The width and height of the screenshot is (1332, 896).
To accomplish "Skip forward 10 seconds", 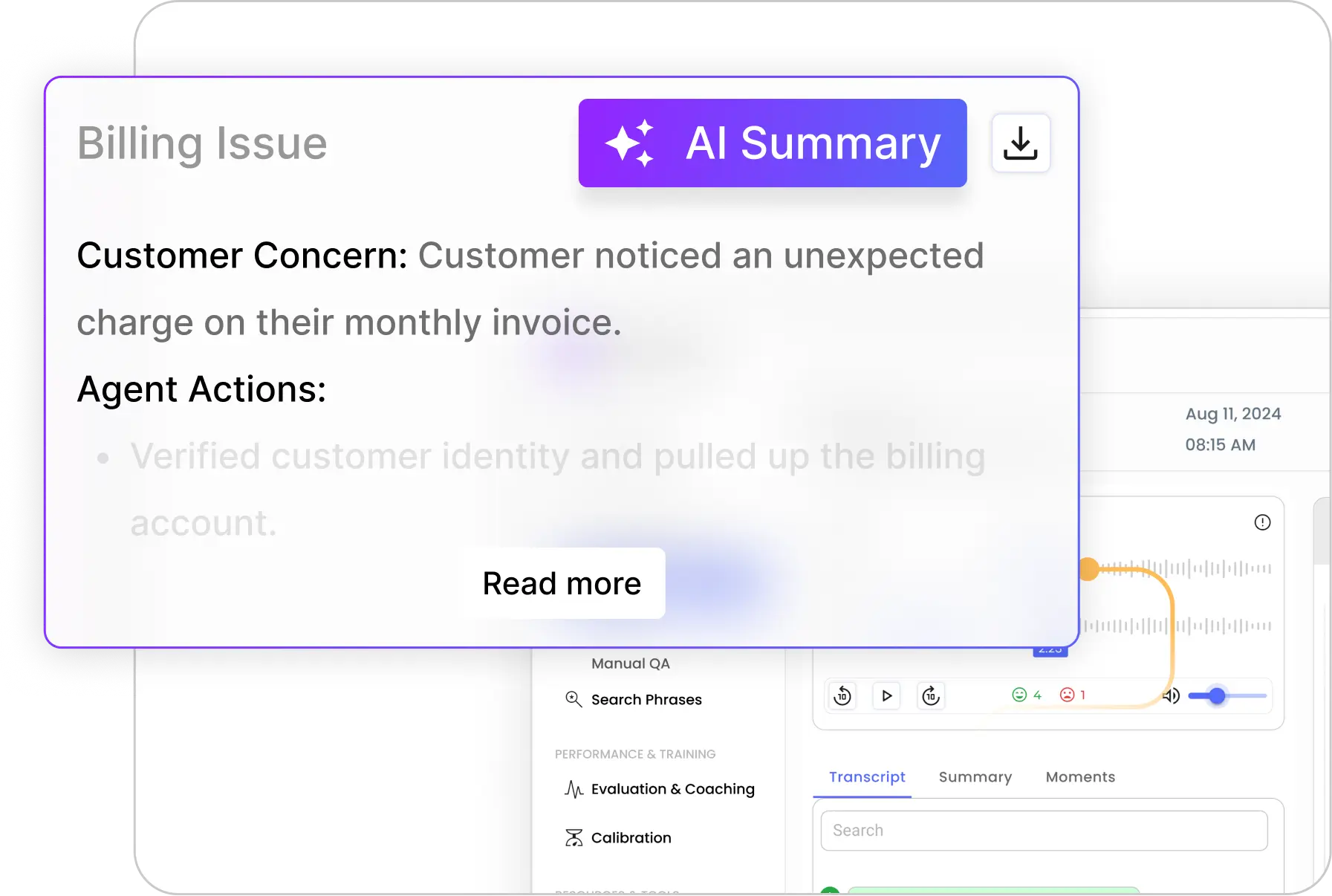I will click(931, 696).
